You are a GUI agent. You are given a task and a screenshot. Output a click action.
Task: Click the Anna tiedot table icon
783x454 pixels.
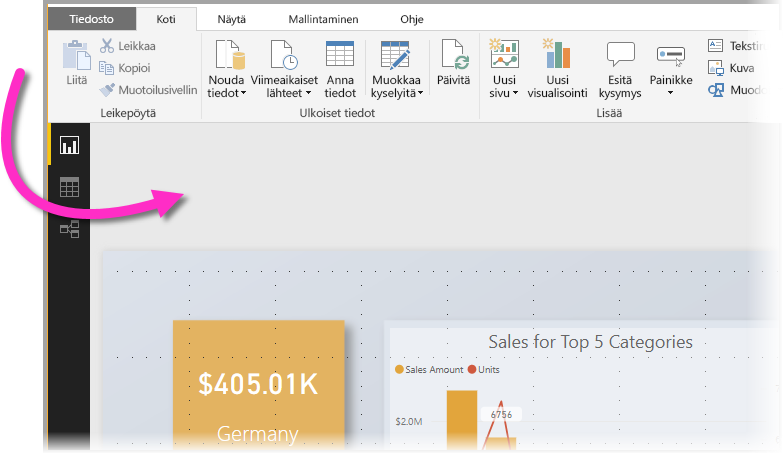pyautogui.click(x=340, y=53)
